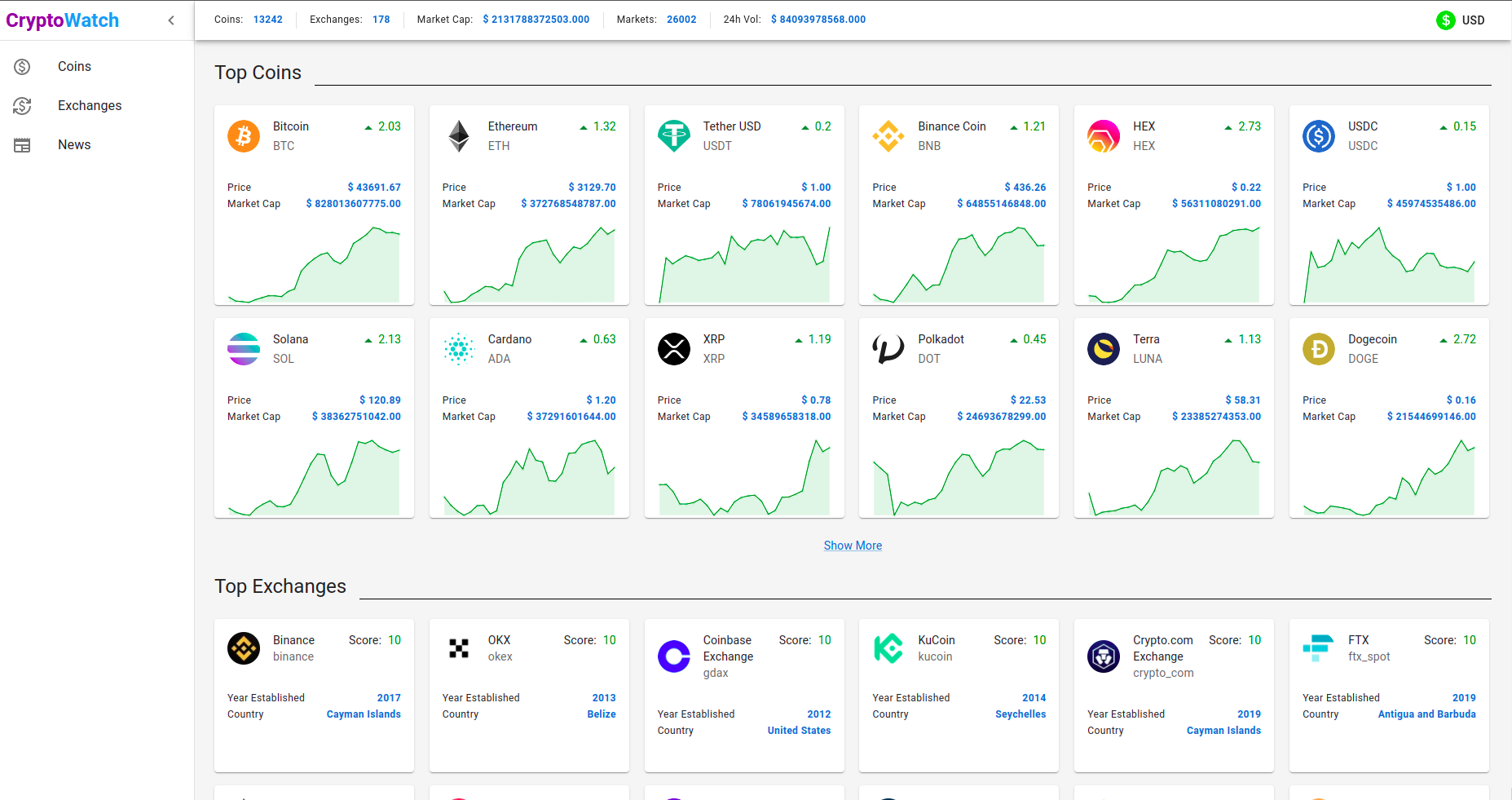Click the Show More link
Screen dimensions: 1512x800
coord(853,546)
